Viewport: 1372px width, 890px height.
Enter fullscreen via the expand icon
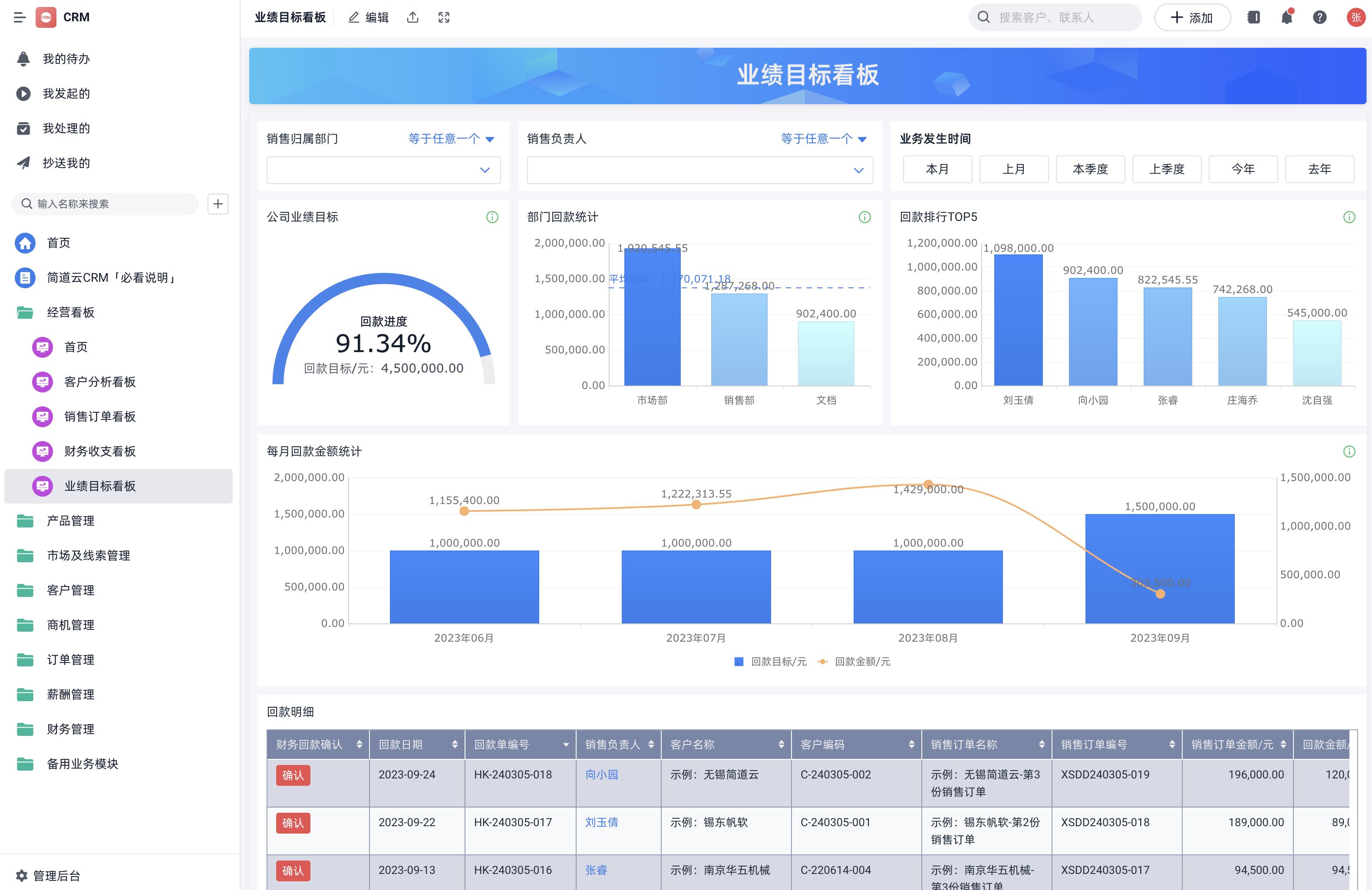tap(444, 17)
